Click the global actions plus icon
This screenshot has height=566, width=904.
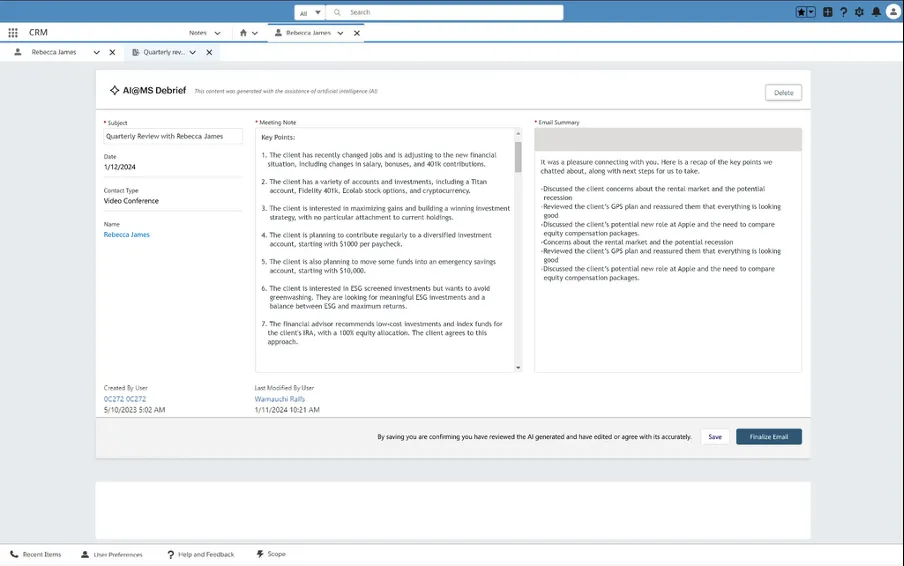[828, 12]
